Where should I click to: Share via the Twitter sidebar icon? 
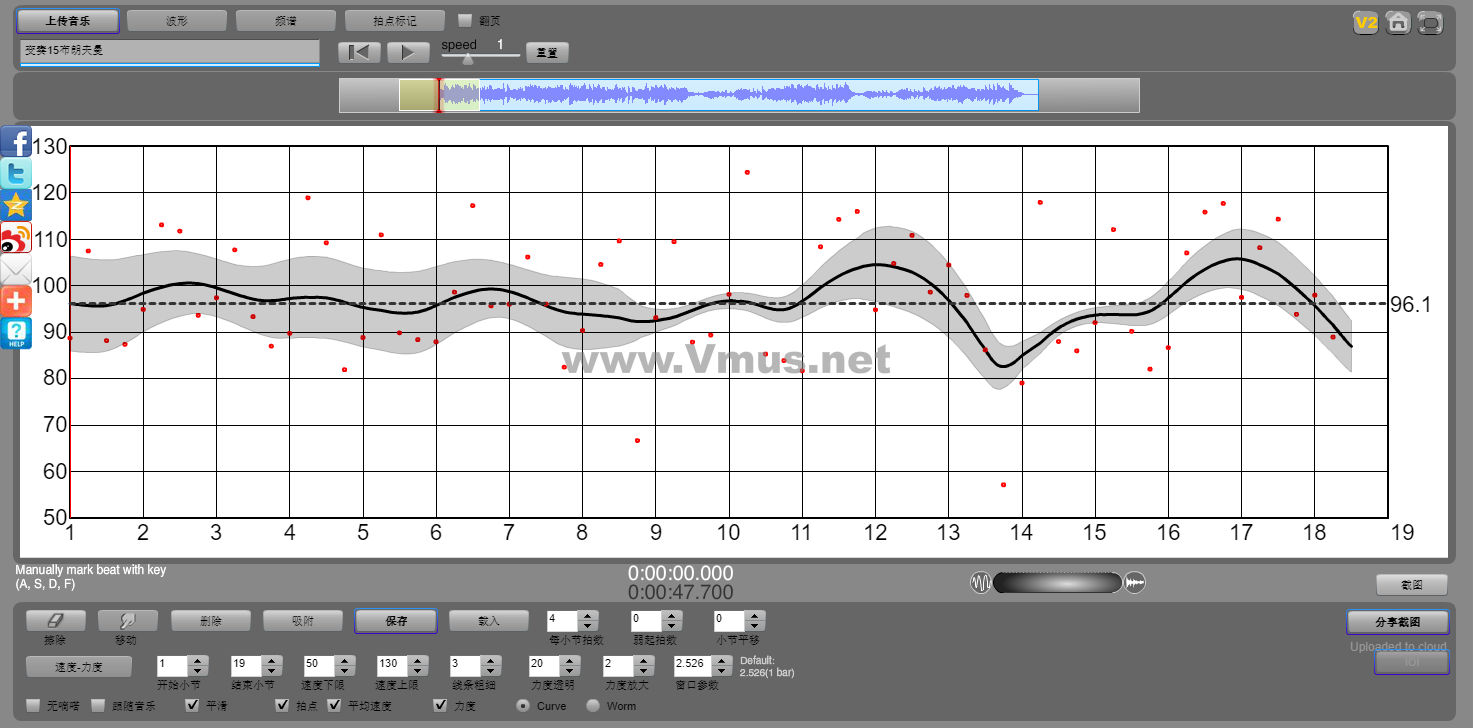(16, 174)
